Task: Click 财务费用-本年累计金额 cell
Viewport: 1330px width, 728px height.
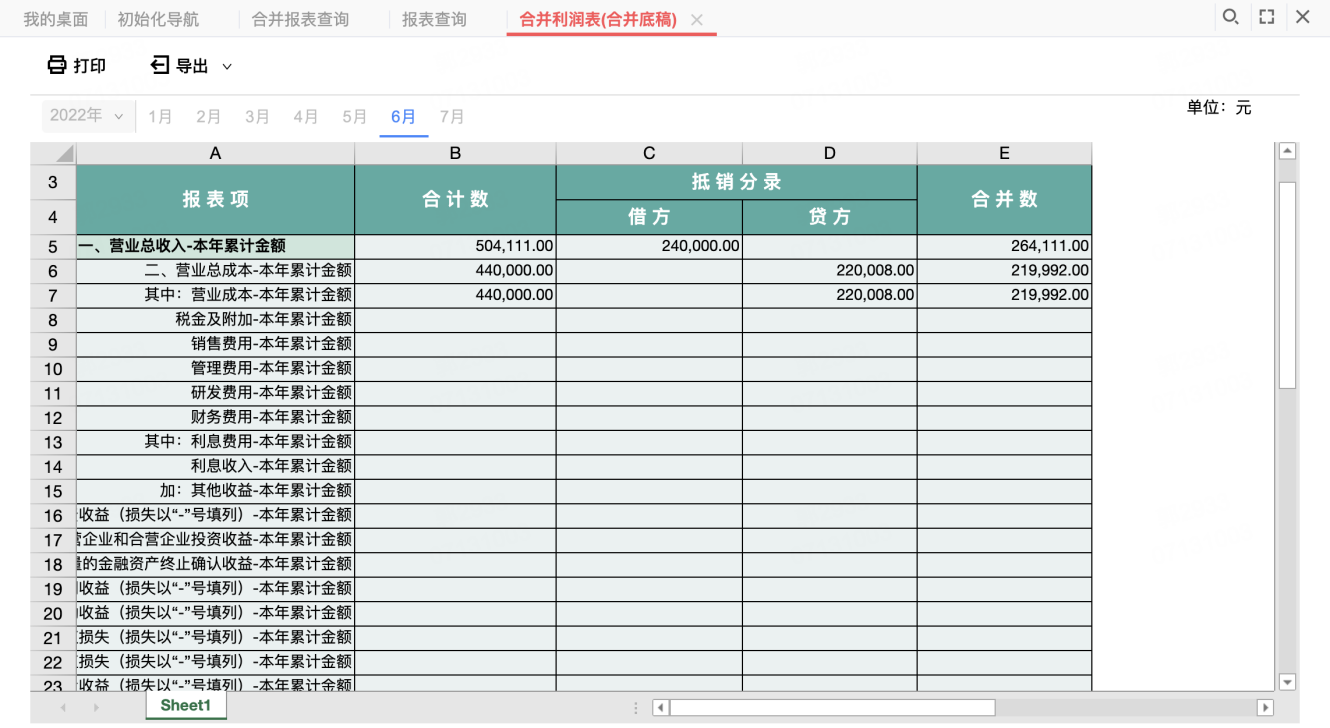Action: click(x=215, y=418)
